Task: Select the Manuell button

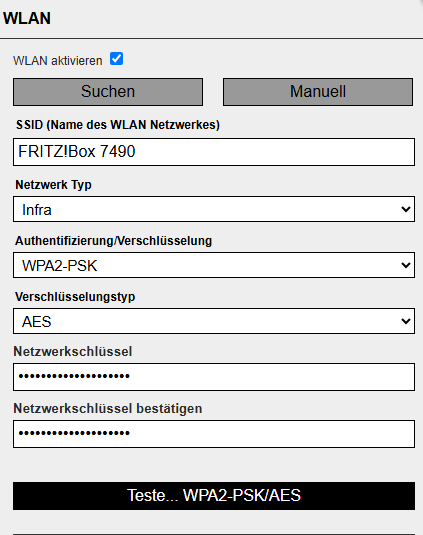Action: [x=318, y=92]
